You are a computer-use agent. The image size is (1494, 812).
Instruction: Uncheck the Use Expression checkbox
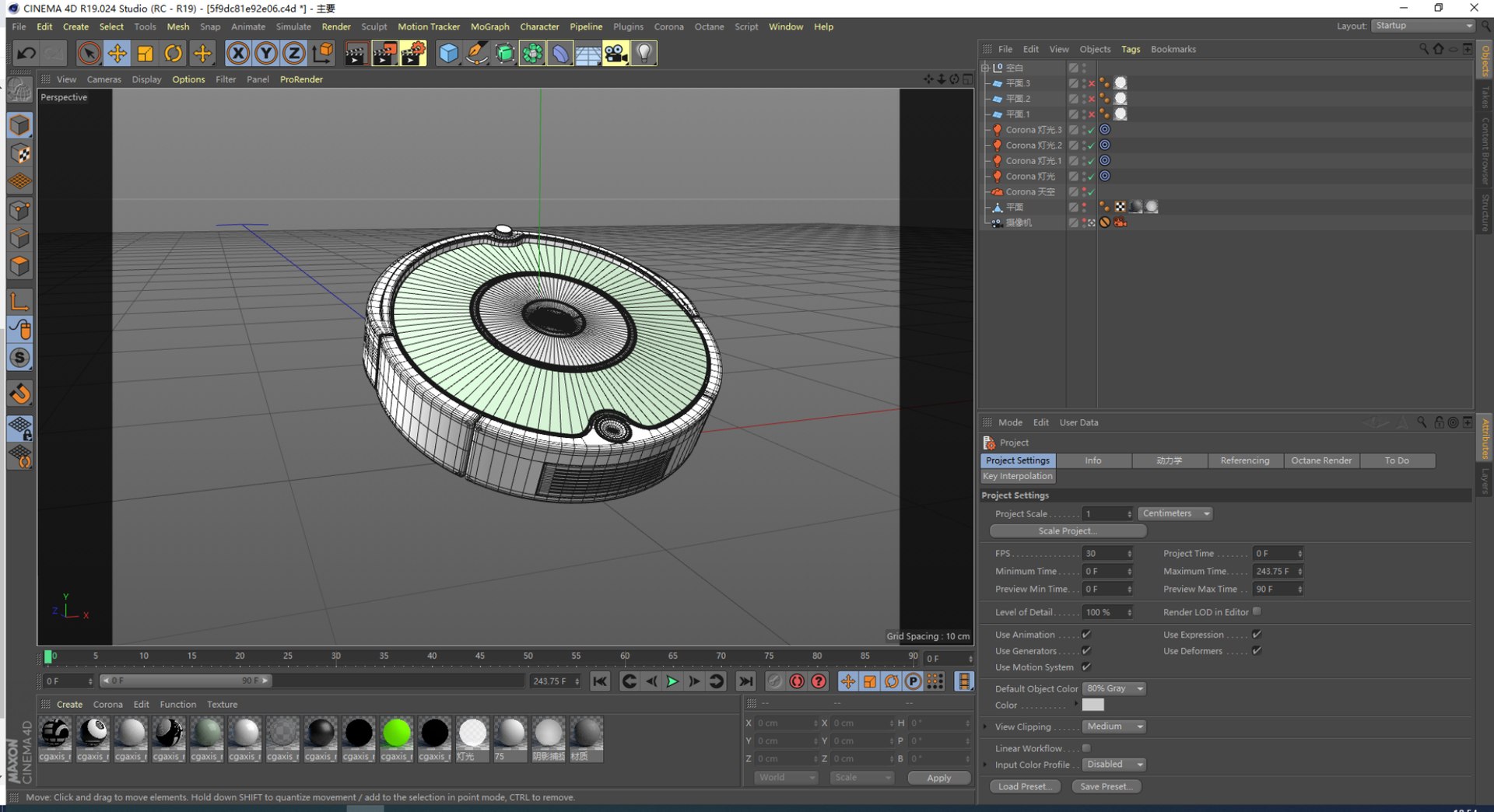coord(1256,635)
